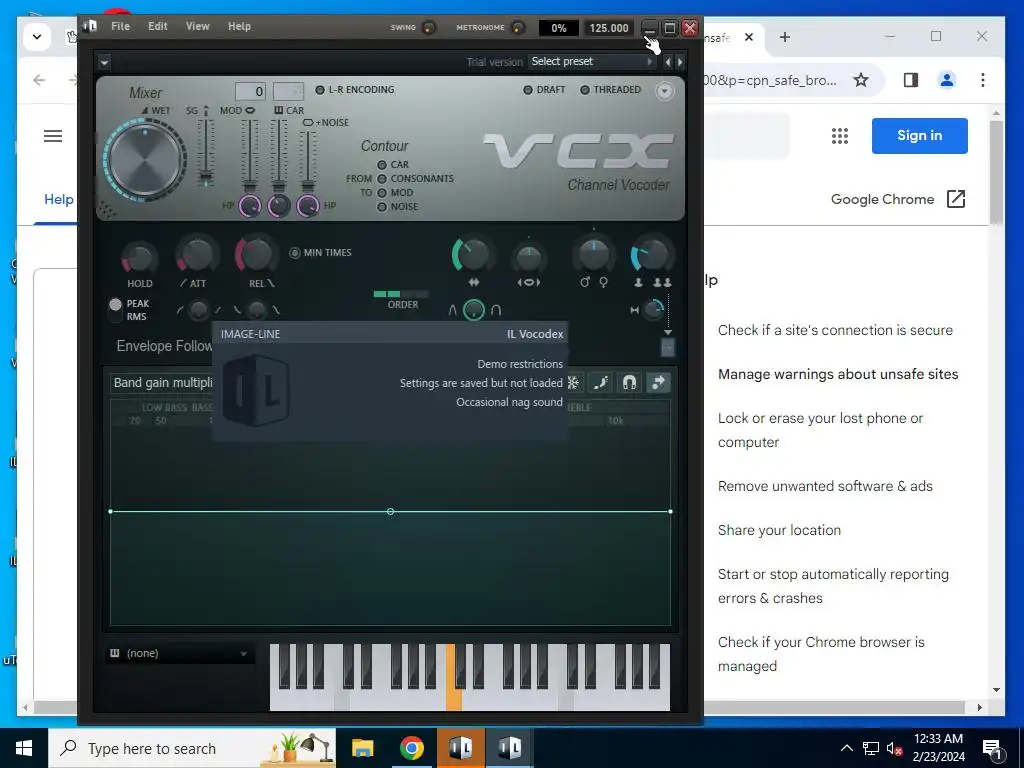Viewport: 1024px width, 768px height.
Task: Open the Select preset dropdown
Action: pos(592,61)
